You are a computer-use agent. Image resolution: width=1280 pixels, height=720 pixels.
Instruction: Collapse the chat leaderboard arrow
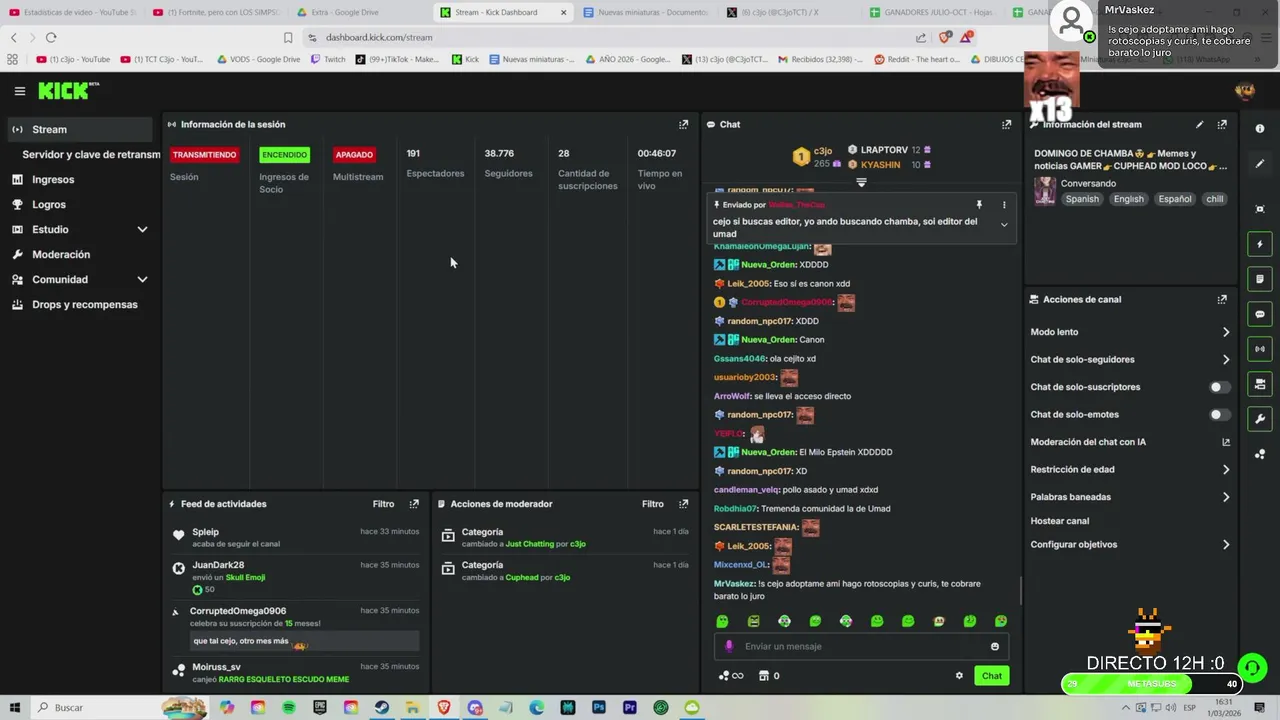pyautogui.click(x=861, y=183)
